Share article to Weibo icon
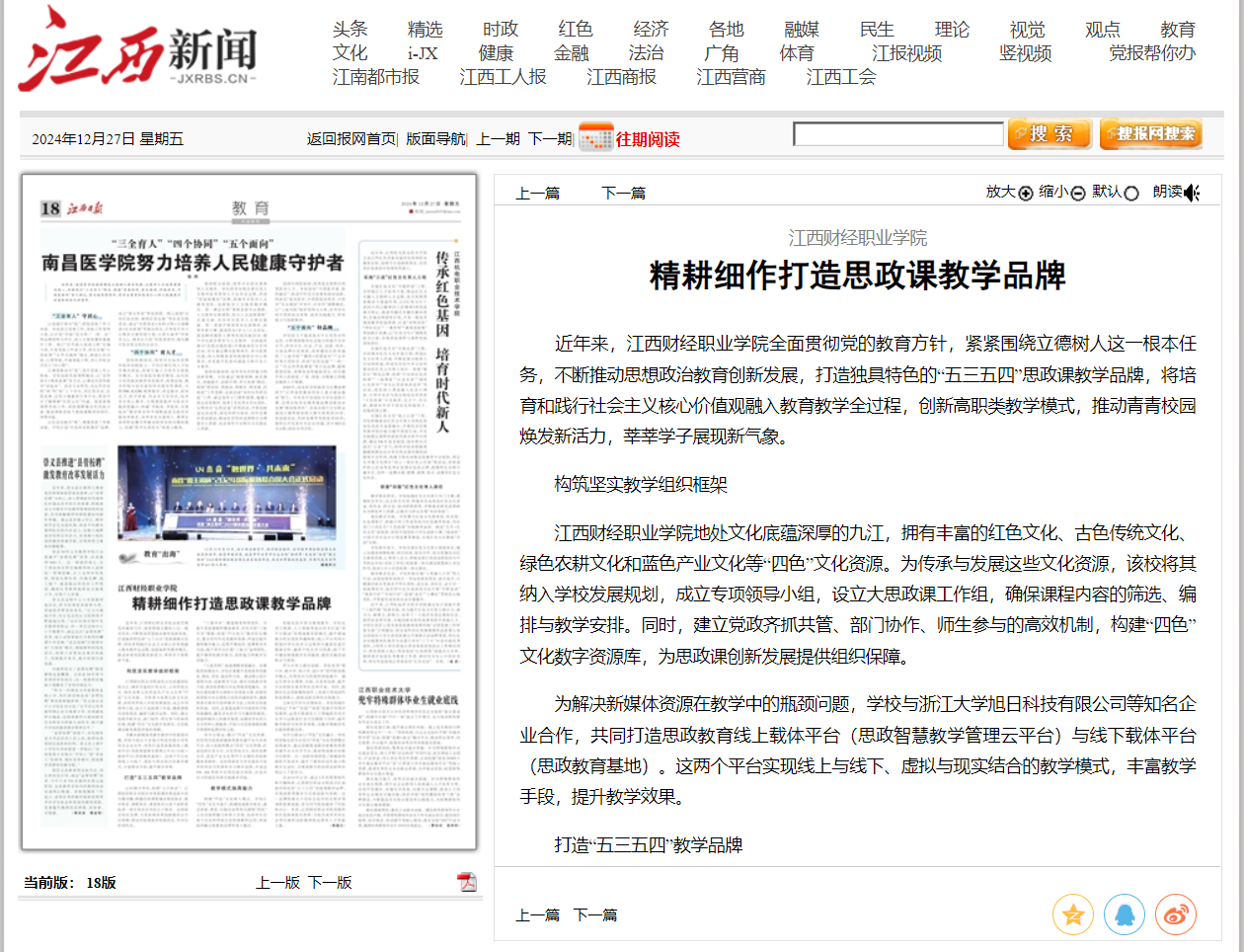Screen dimensions: 1244x952 1175,915
